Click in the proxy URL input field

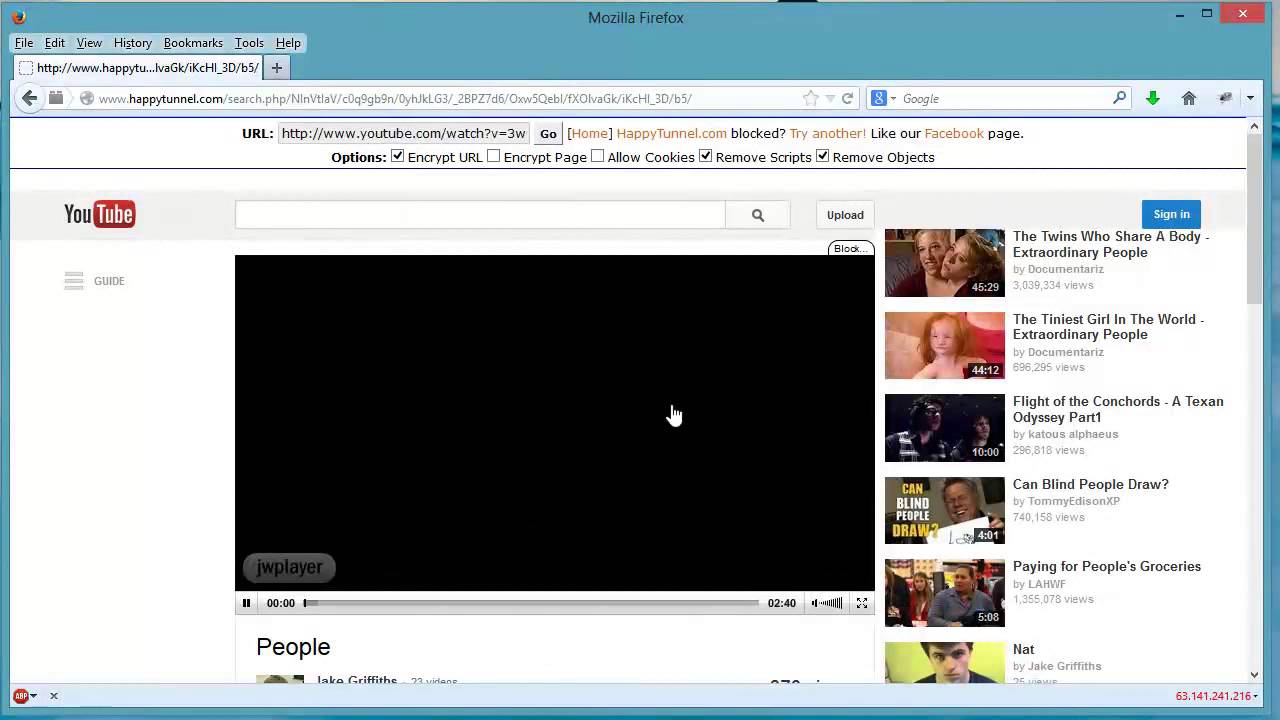[403, 133]
